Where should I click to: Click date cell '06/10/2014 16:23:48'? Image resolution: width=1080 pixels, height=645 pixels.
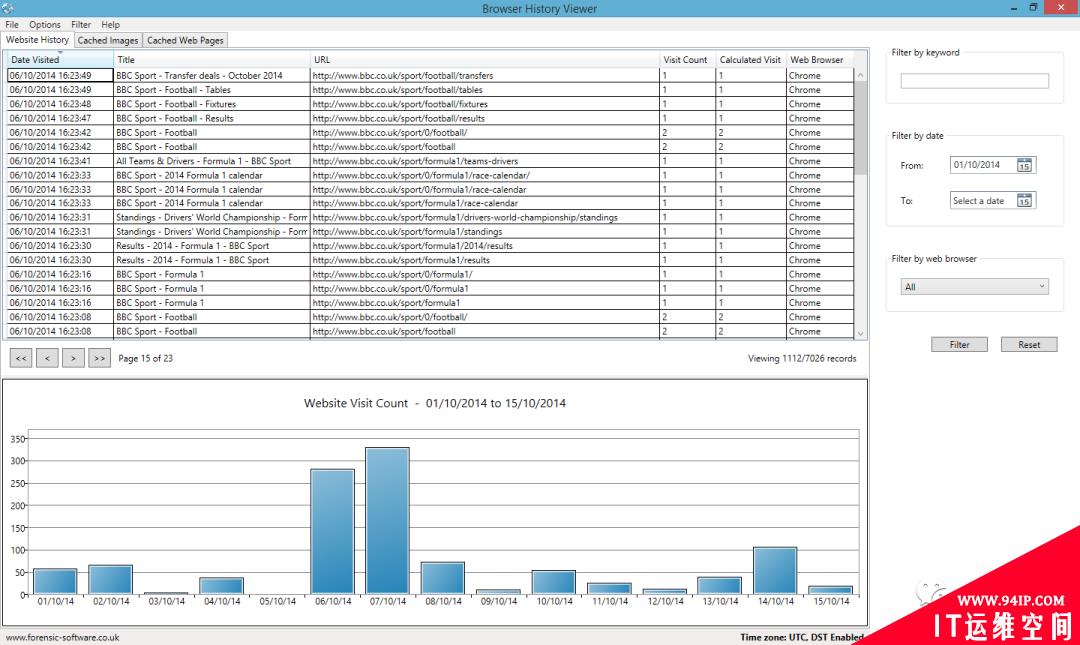pos(60,104)
